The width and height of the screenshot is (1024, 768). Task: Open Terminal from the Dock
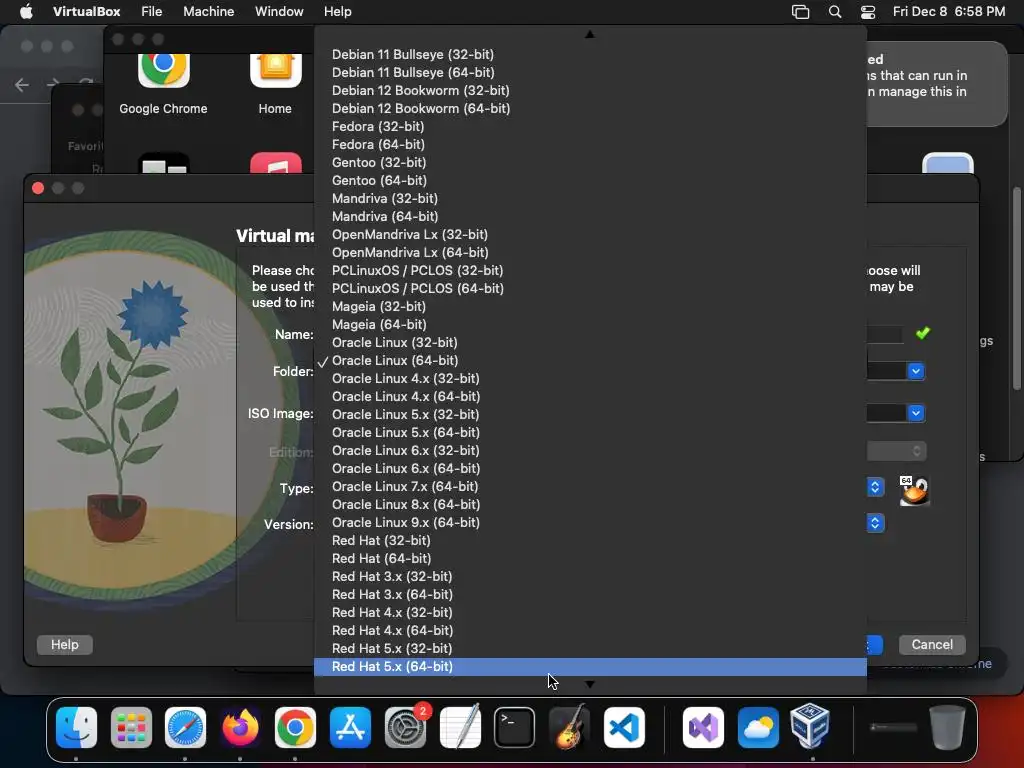coord(514,727)
